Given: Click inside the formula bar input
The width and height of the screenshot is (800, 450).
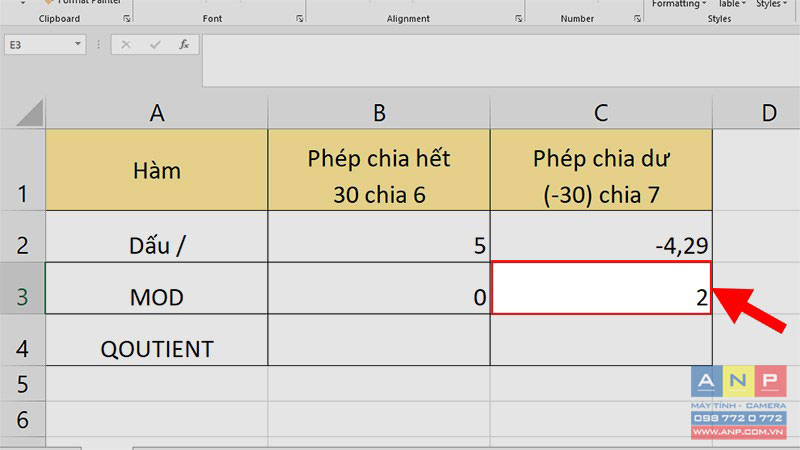Looking at the screenshot, I should tap(500, 60).
